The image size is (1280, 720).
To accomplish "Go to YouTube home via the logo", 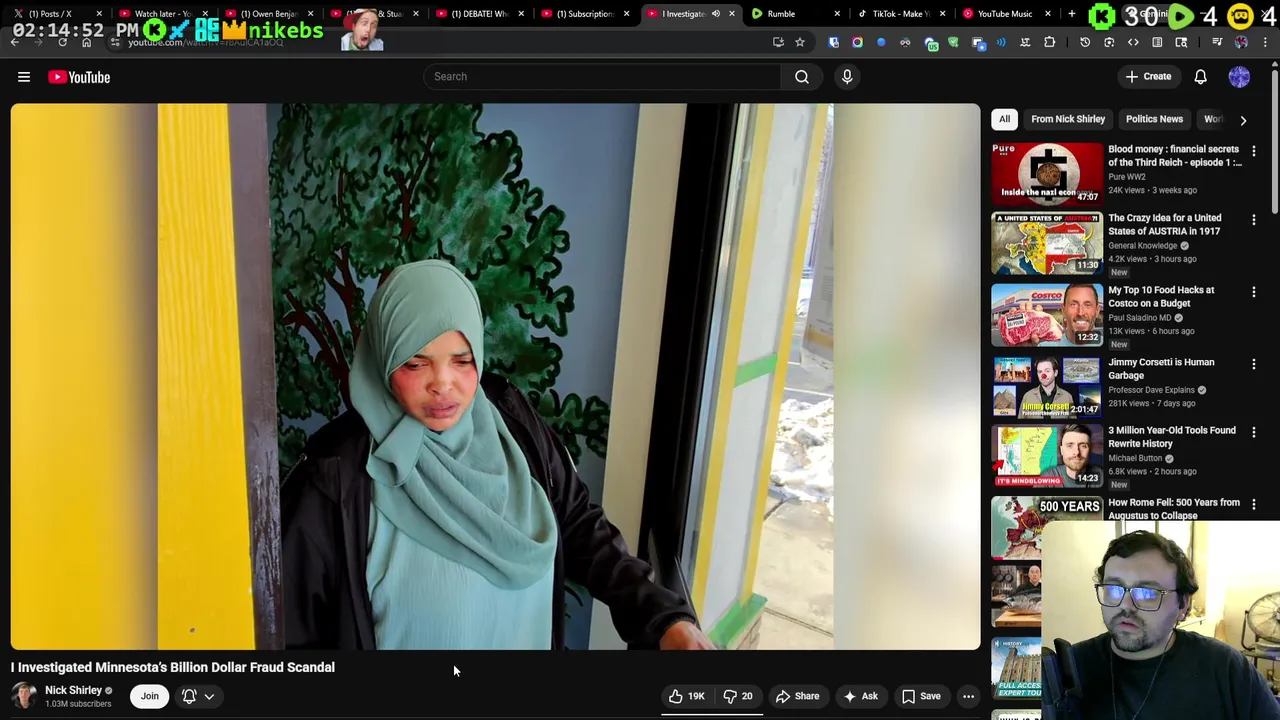I will [79, 77].
